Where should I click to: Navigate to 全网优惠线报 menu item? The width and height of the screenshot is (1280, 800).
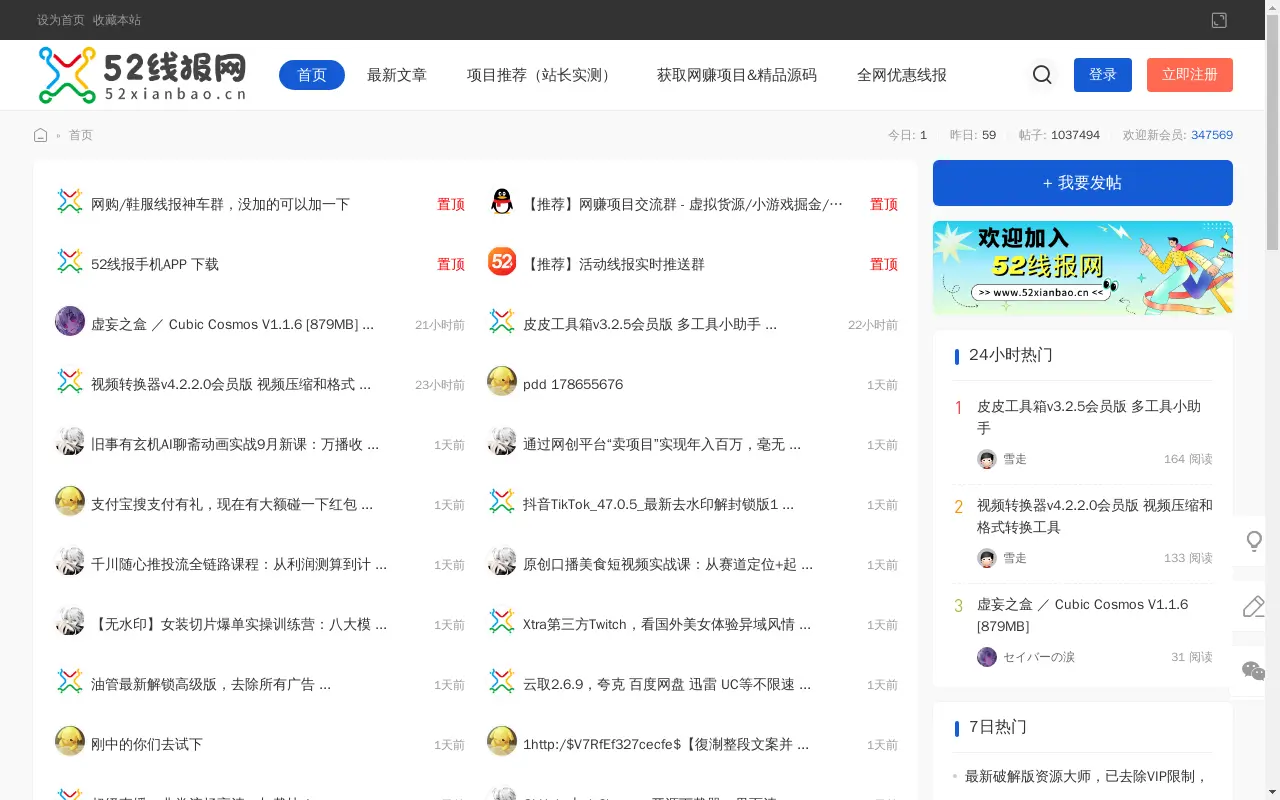click(x=902, y=75)
